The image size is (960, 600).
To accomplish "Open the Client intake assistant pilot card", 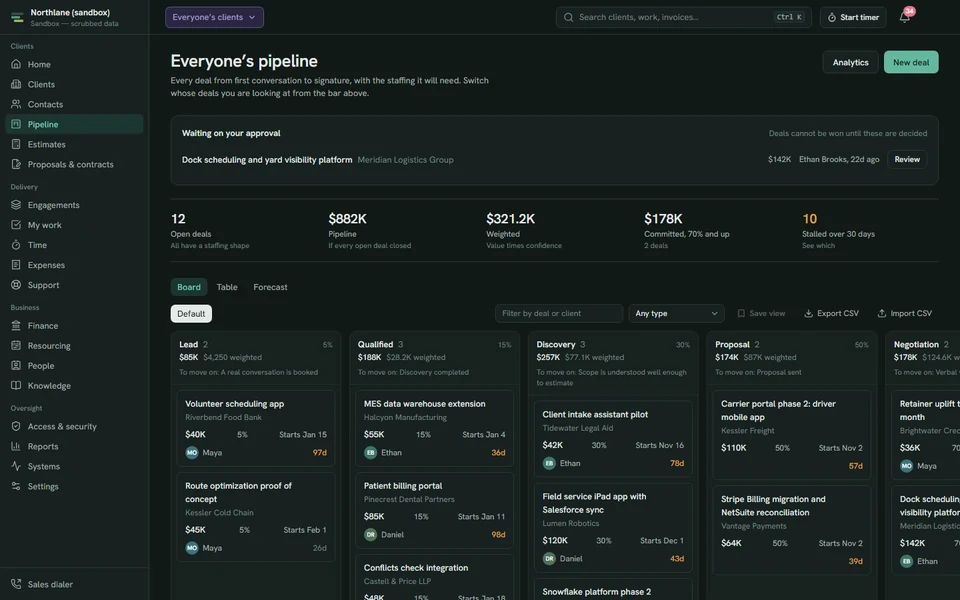I will (x=613, y=439).
